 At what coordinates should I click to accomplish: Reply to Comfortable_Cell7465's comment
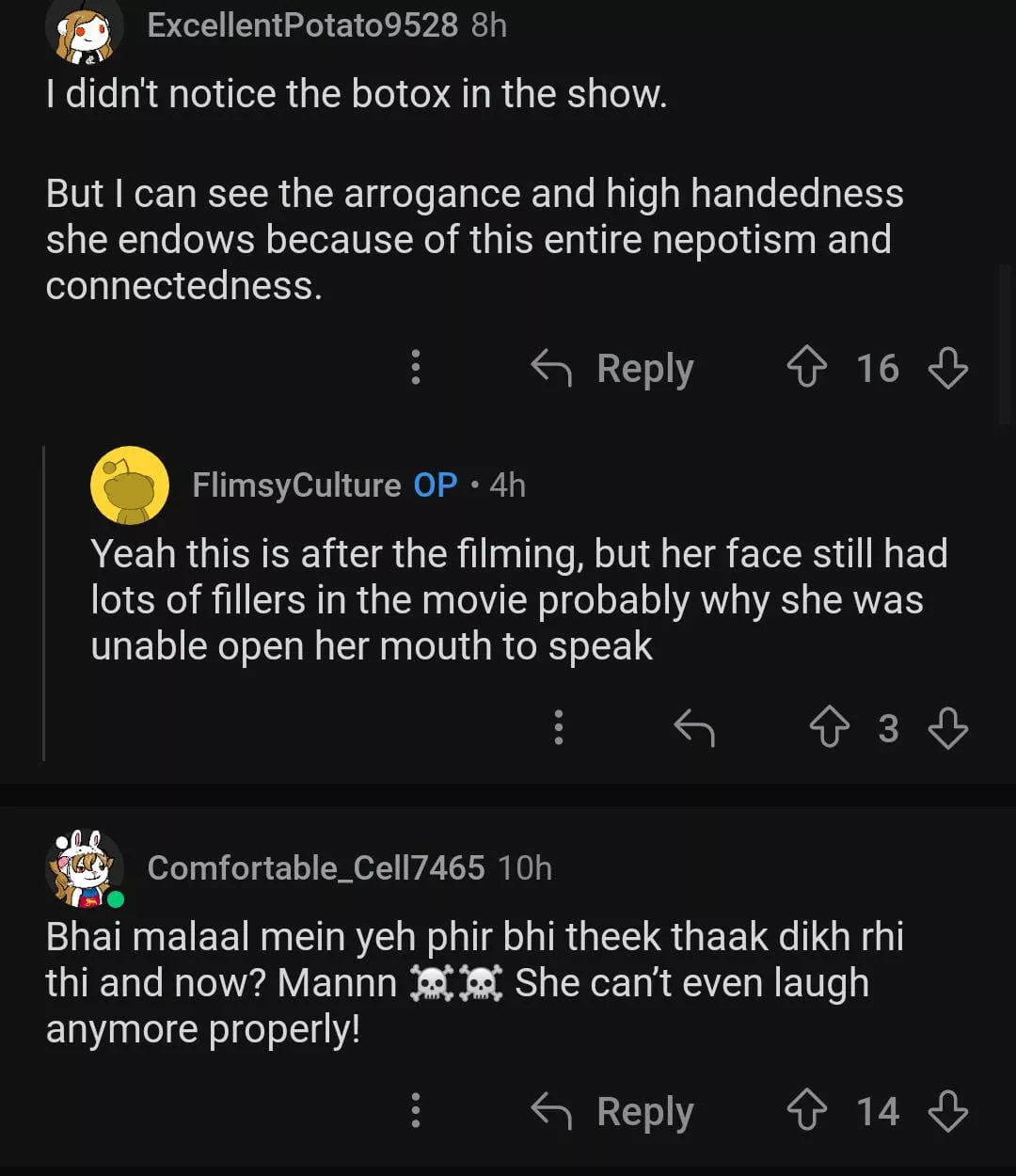point(613,1111)
